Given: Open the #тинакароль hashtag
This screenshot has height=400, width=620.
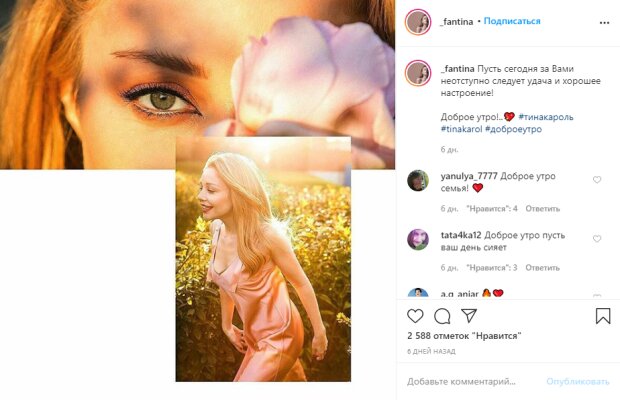Looking at the screenshot, I should [546, 117].
